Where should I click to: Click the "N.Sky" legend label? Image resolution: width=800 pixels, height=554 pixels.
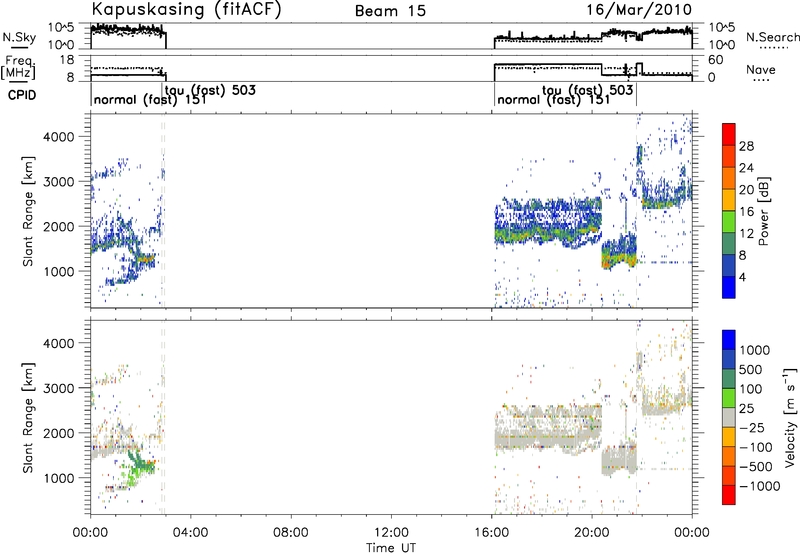point(19,37)
